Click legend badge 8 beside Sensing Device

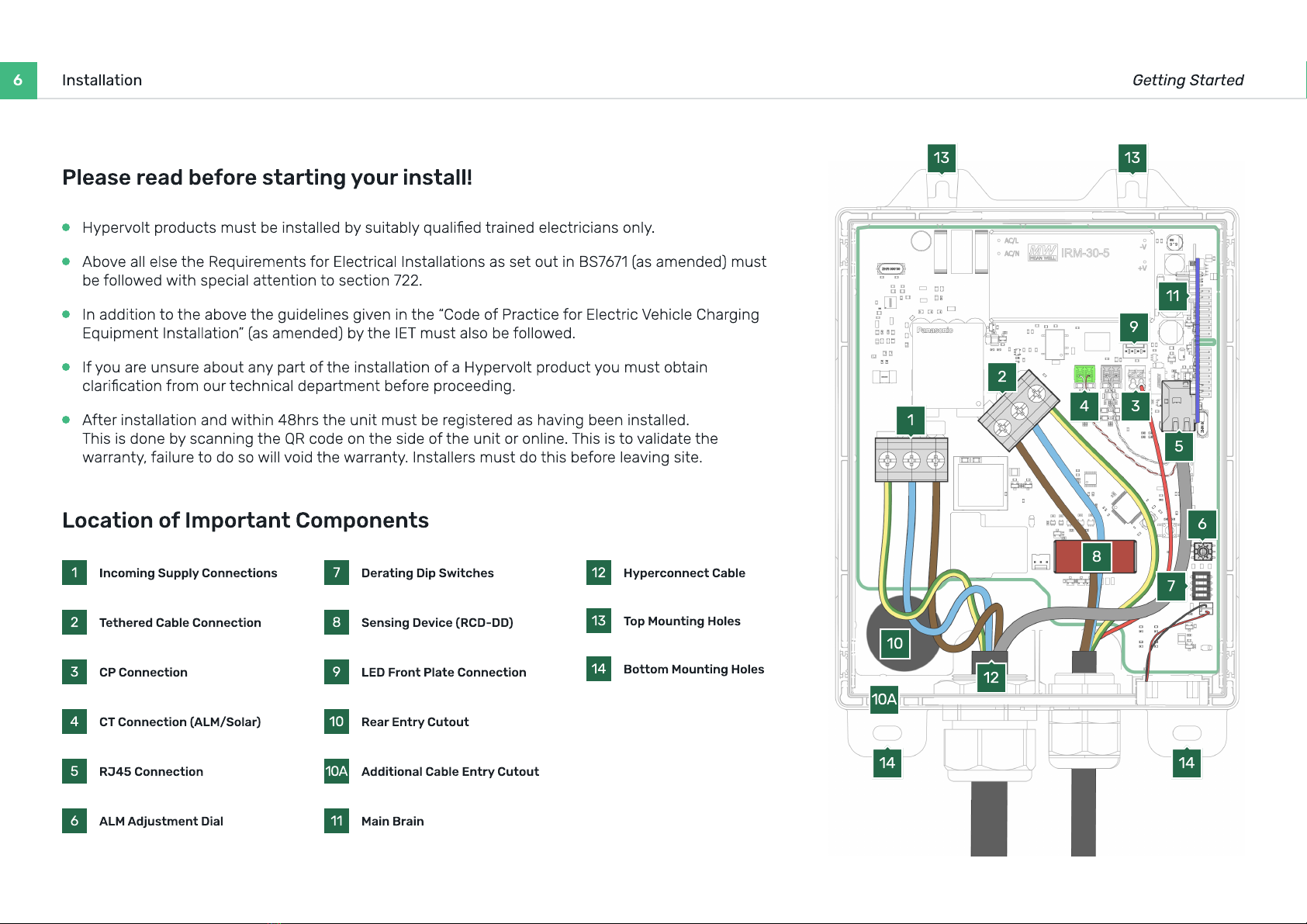[337, 622]
